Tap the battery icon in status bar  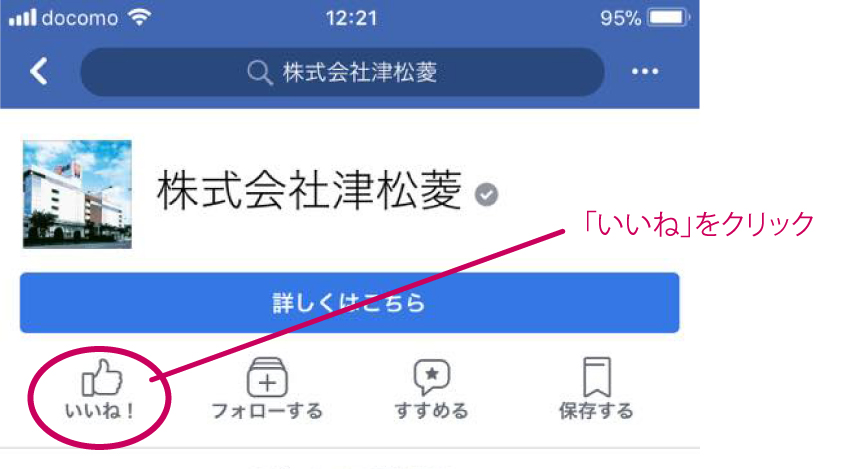[x=668, y=18]
